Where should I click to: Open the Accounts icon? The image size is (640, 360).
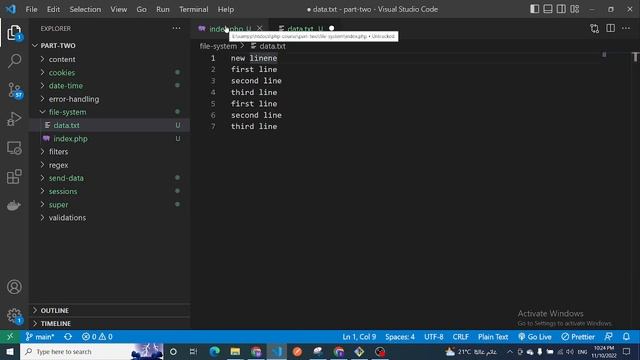coord(14,287)
